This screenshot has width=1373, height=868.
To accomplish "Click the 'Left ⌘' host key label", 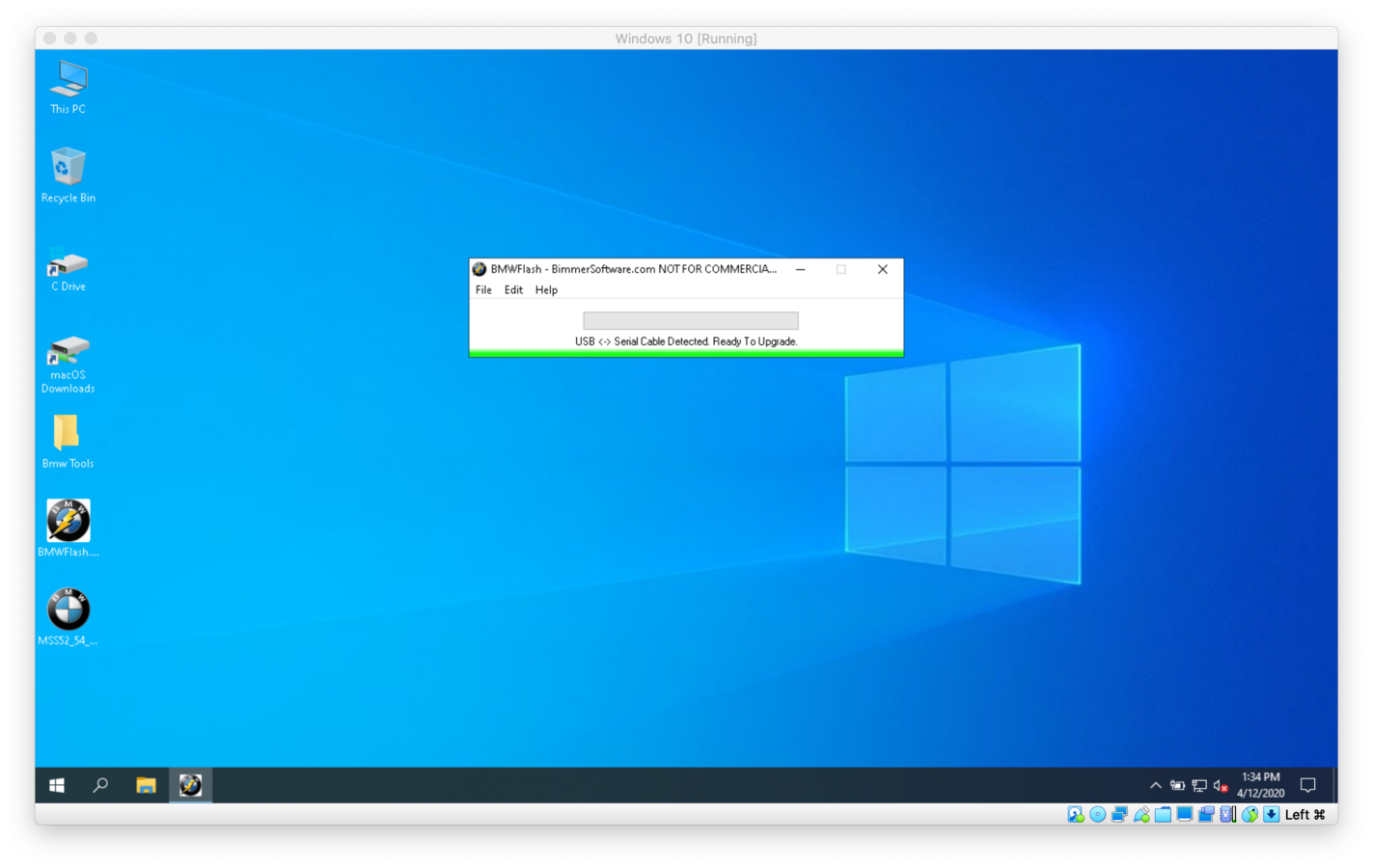I will point(1305,815).
